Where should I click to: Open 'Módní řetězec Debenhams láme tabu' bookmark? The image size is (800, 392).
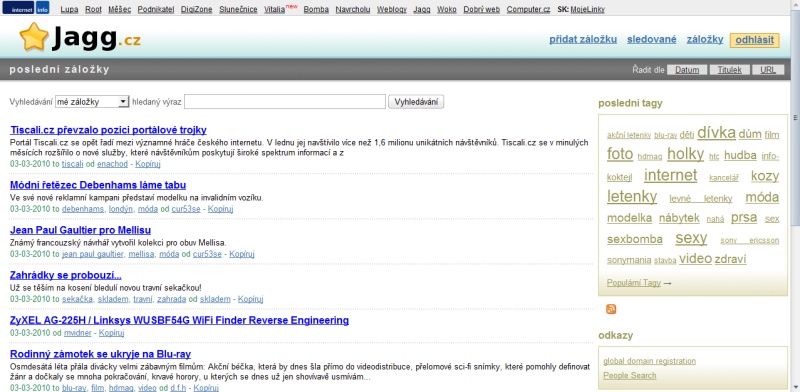98,185
